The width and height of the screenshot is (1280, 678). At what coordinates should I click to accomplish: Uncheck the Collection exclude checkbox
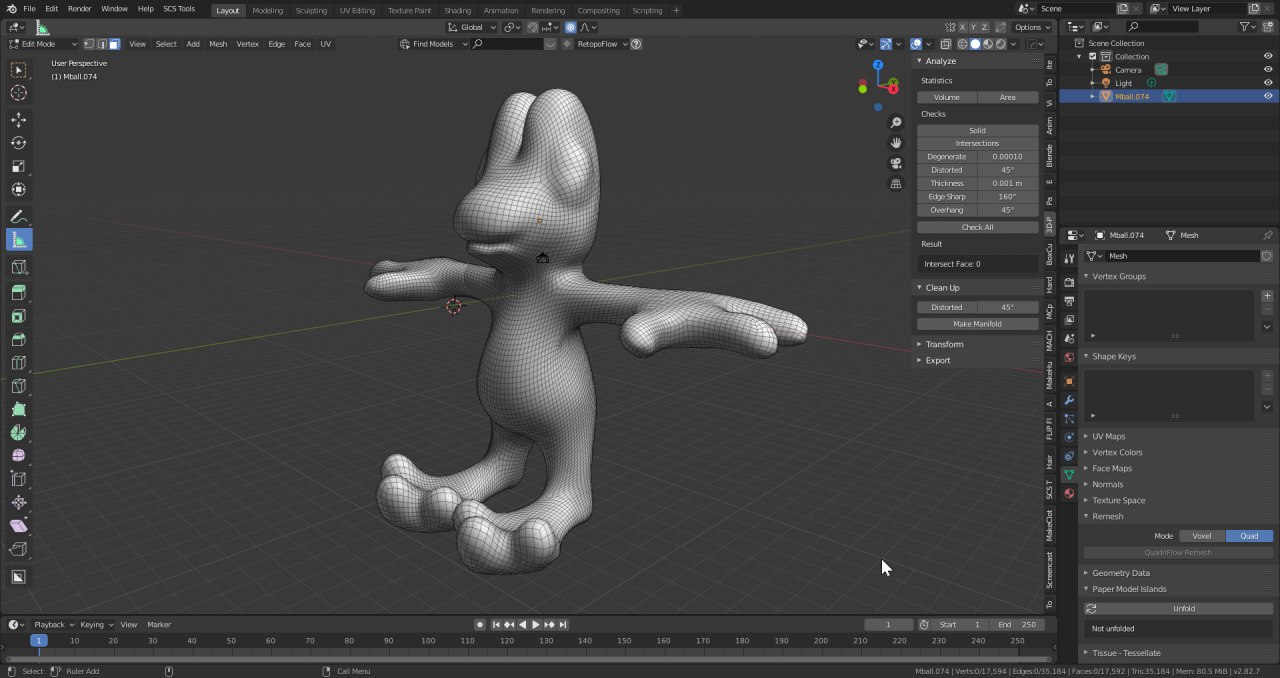[1093, 57]
